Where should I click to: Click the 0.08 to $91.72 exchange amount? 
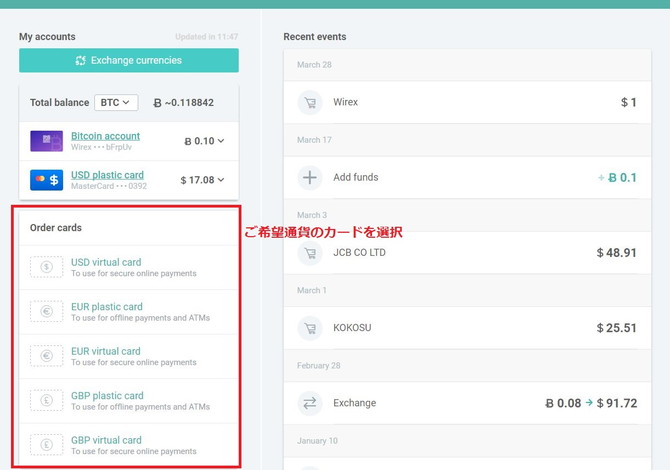(591, 403)
